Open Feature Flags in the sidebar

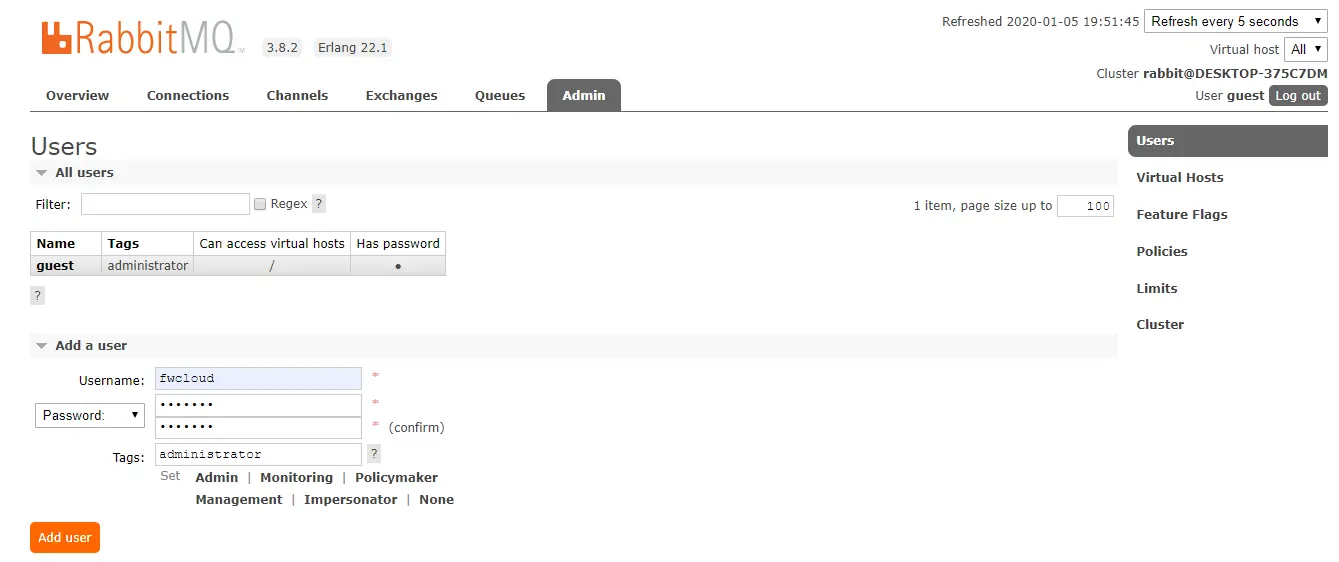click(1181, 215)
